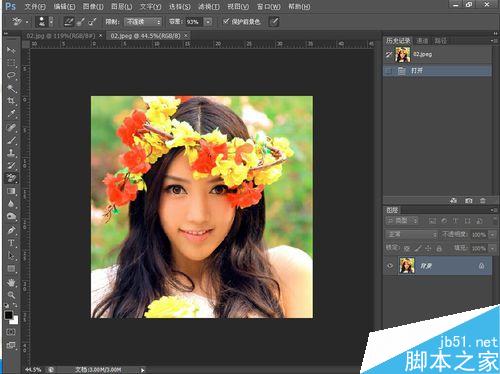Swap foreground and background colors

click(15, 305)
